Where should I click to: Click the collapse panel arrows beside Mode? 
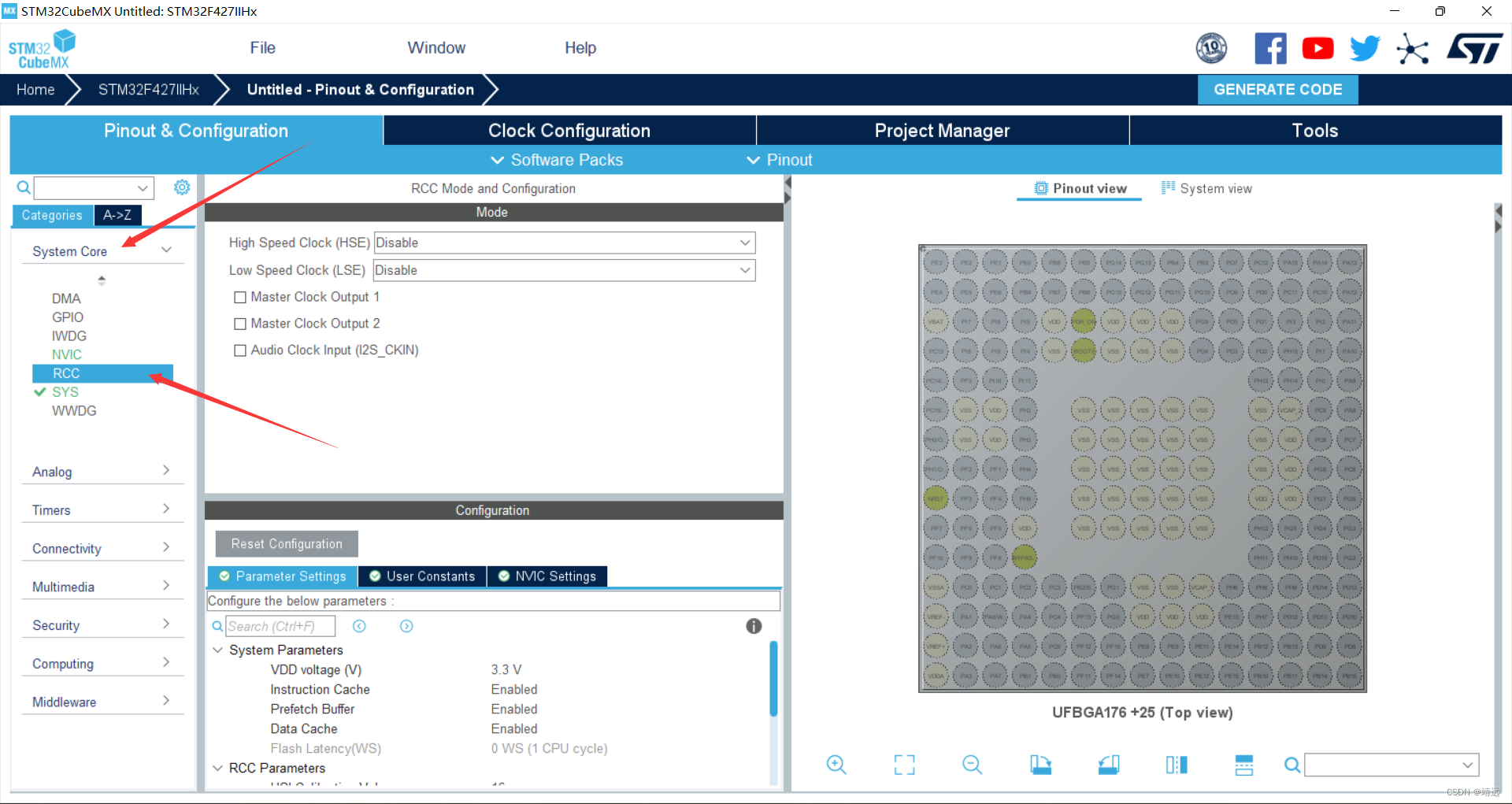click(x=787, y=190)
